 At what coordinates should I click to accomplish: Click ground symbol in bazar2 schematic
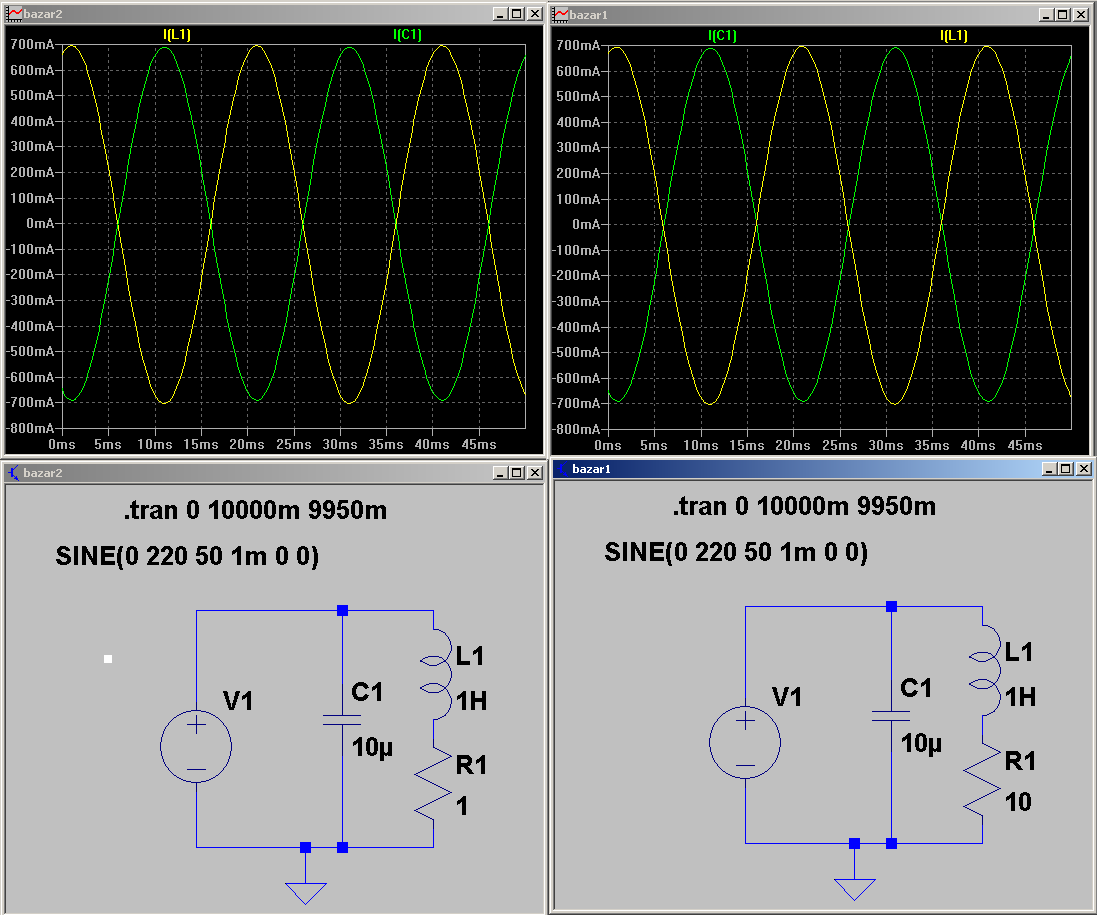pyautogui.click(x=305, y=891)
